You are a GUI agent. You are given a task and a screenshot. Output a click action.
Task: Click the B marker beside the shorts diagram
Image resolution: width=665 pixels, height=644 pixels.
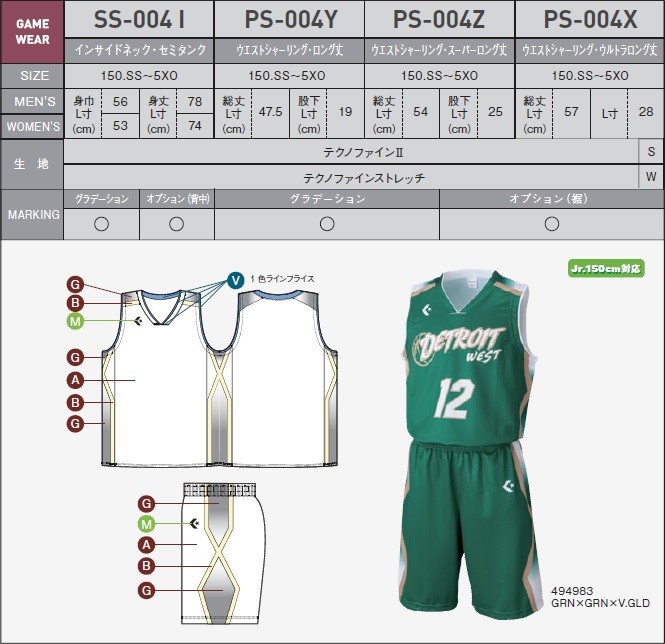[x=147, y=567]
